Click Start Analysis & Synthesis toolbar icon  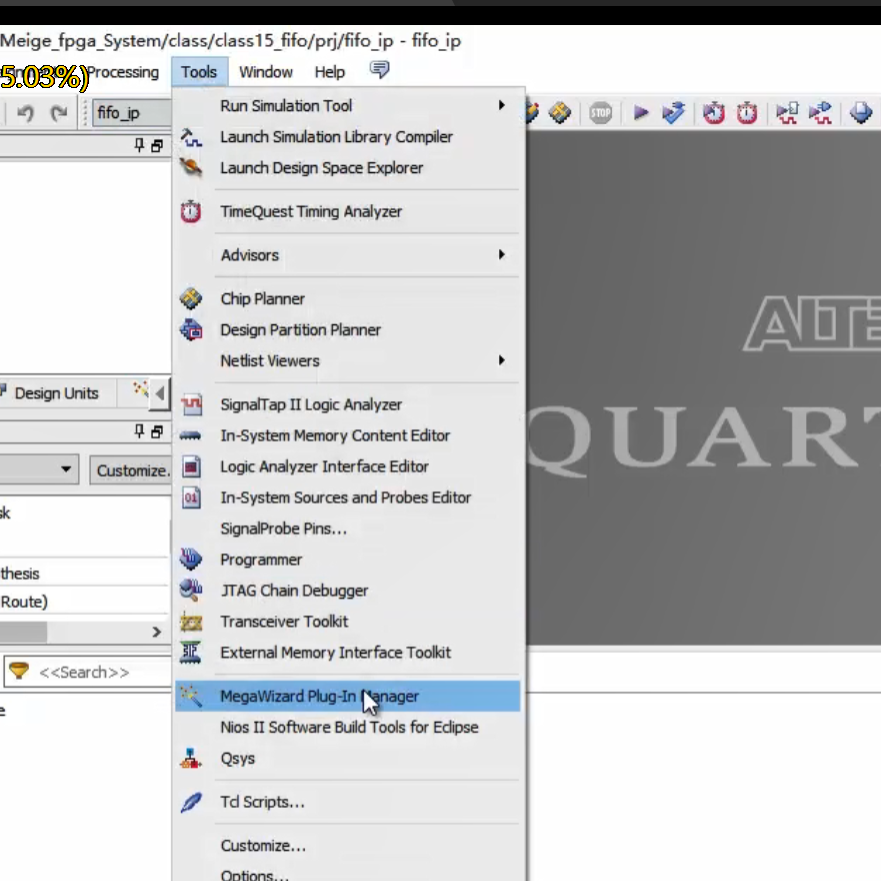click(x=673, y=113)
